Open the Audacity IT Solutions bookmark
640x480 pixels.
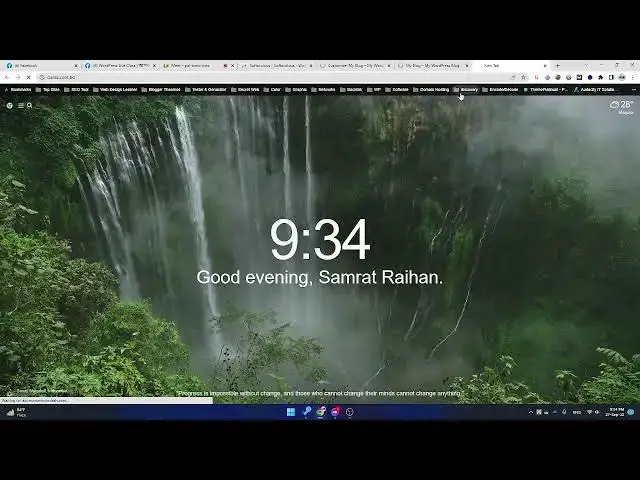coord(595,89)
